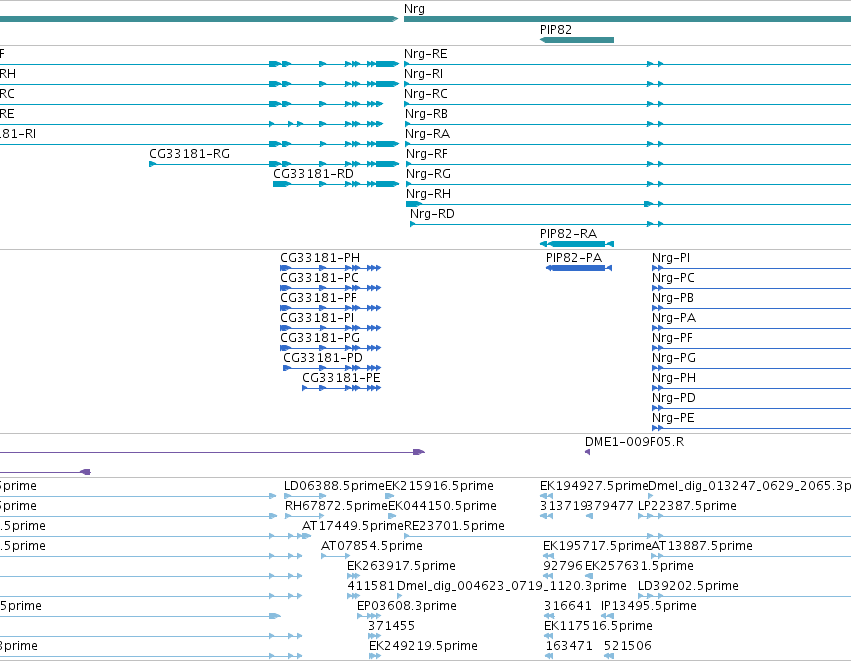
Task: Select the CG33181-PD protein label
Action: [323, 358]
